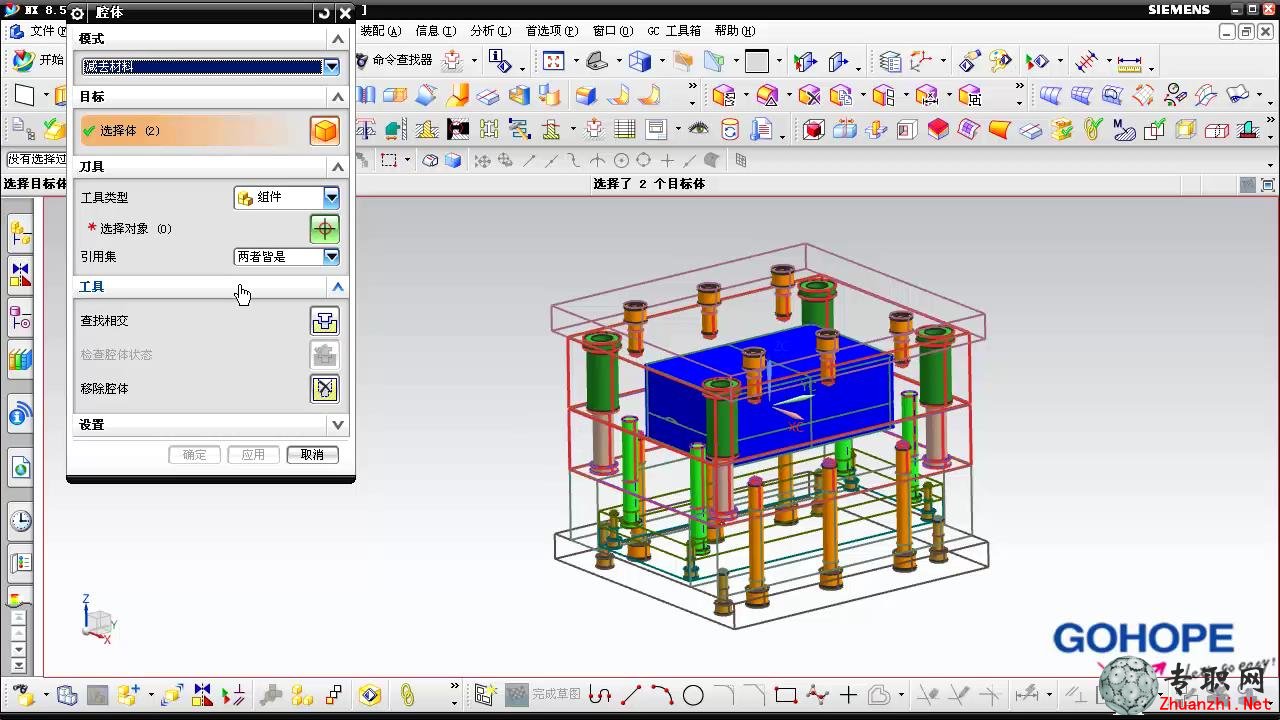Click the Start (开始) button
The image size is (1280, 720).
tap(38, 60)
